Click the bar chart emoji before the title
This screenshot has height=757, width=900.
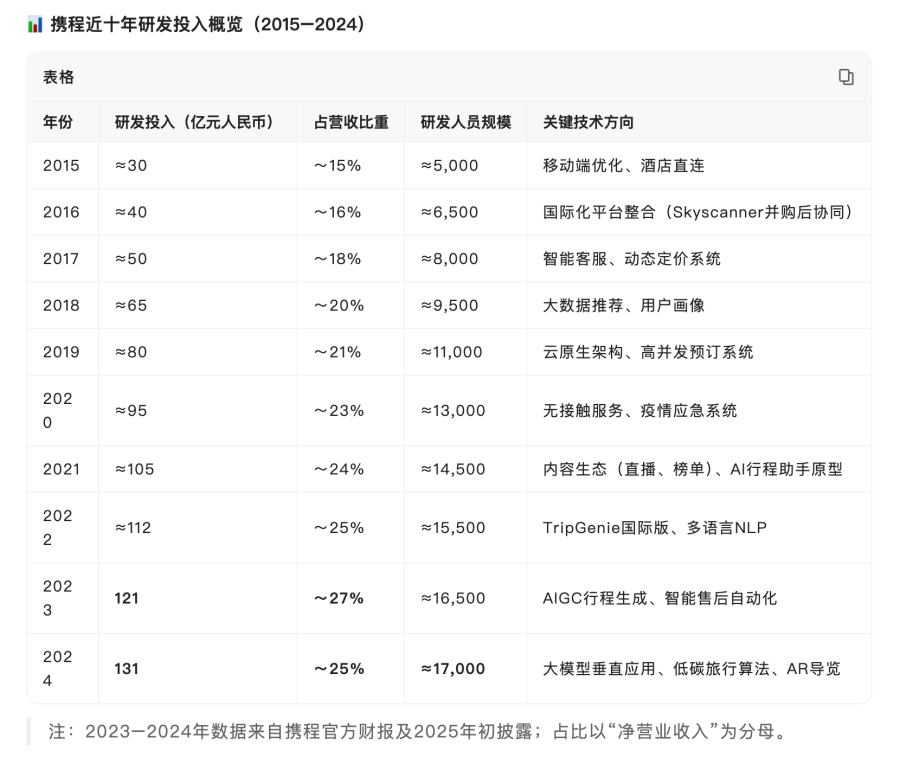(x=35, y=24)
